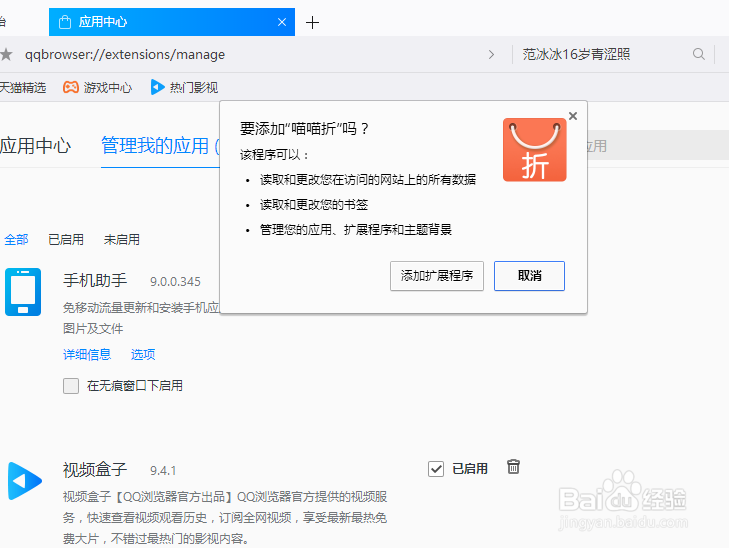This screenshot has height=548, width=729.
Task: Click the 视频盒子 app title
Action: (x=95, y=469)
